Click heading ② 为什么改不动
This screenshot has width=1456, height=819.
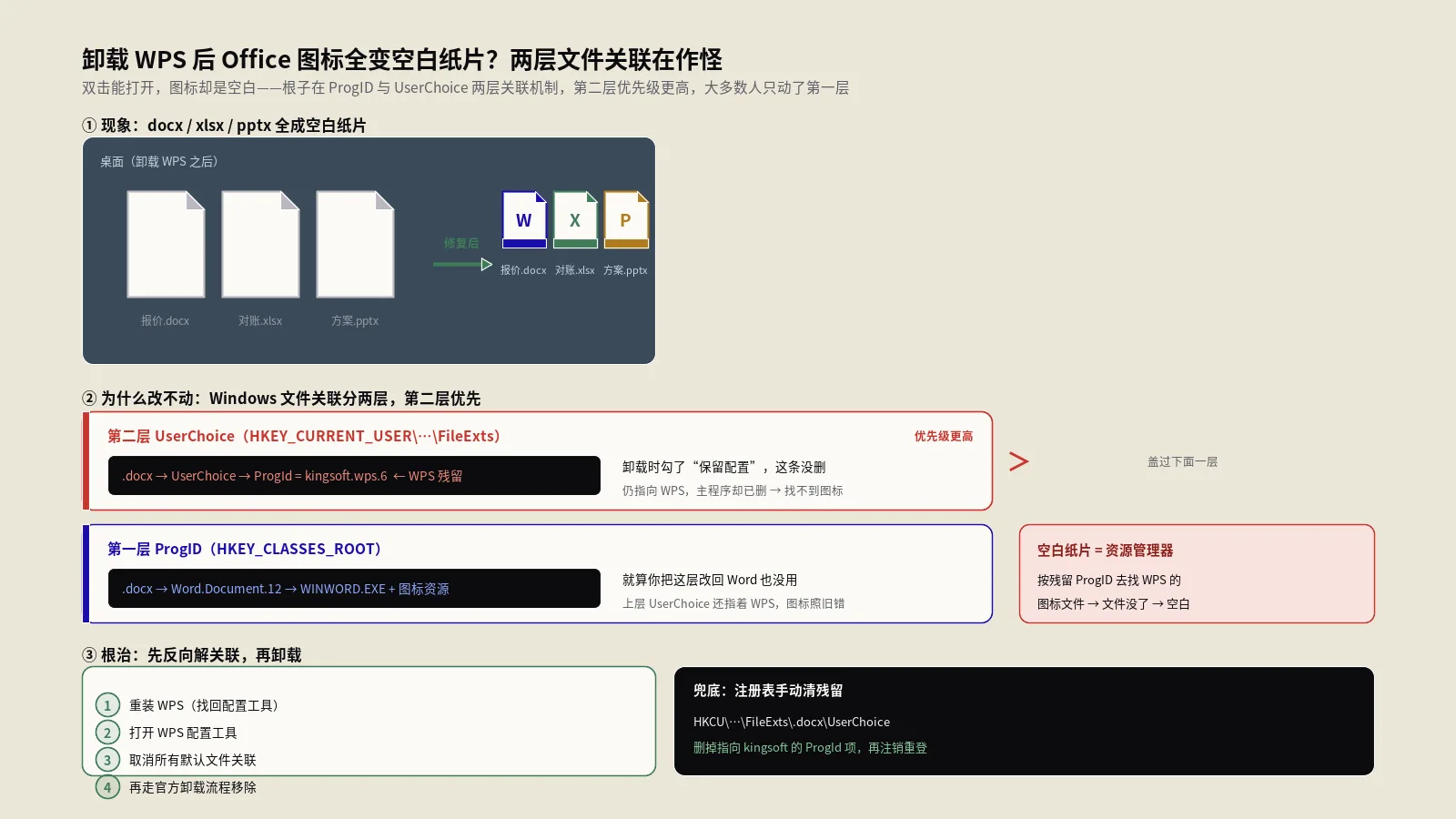[x=281, y=399]
